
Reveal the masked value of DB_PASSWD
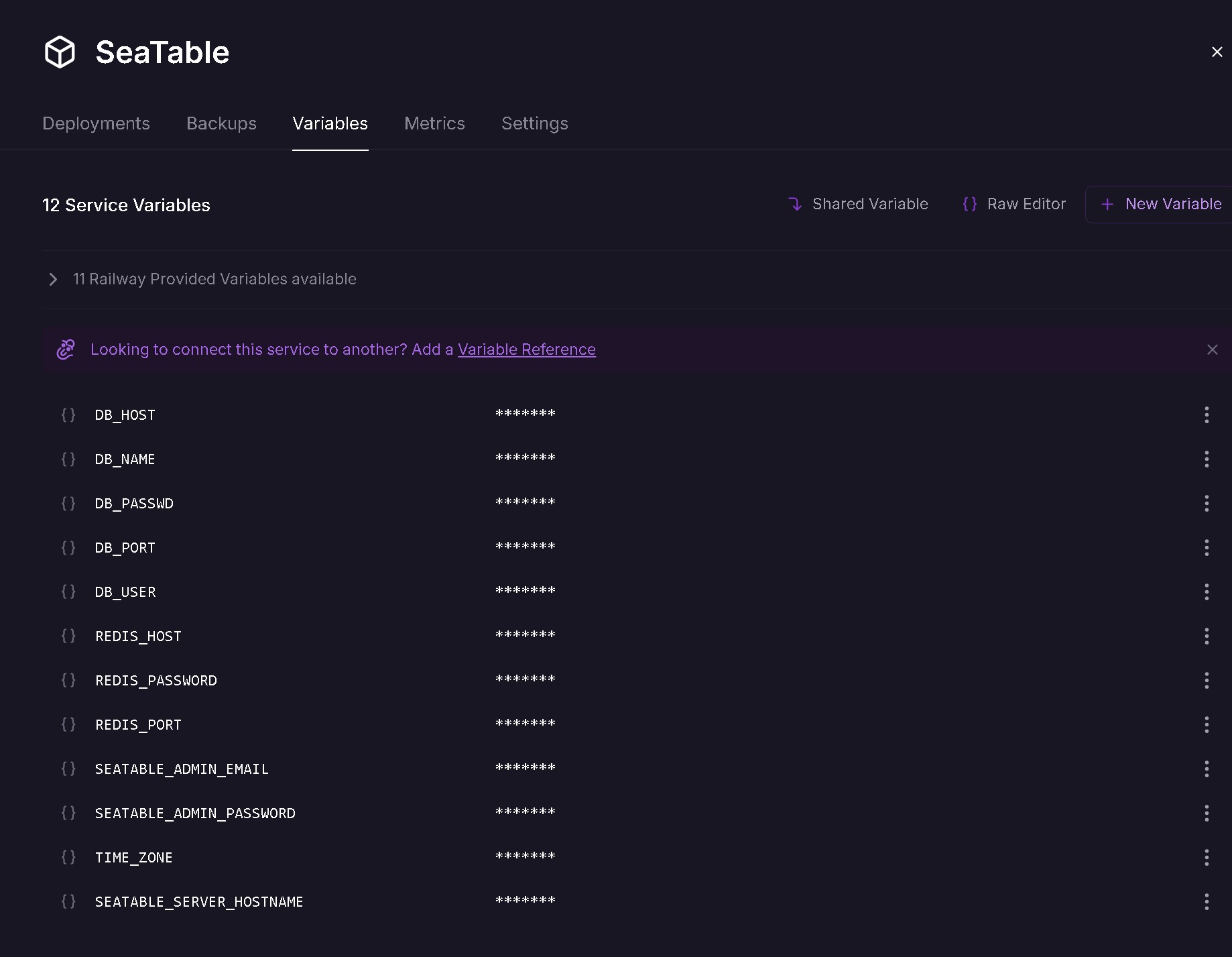(526, 502)
